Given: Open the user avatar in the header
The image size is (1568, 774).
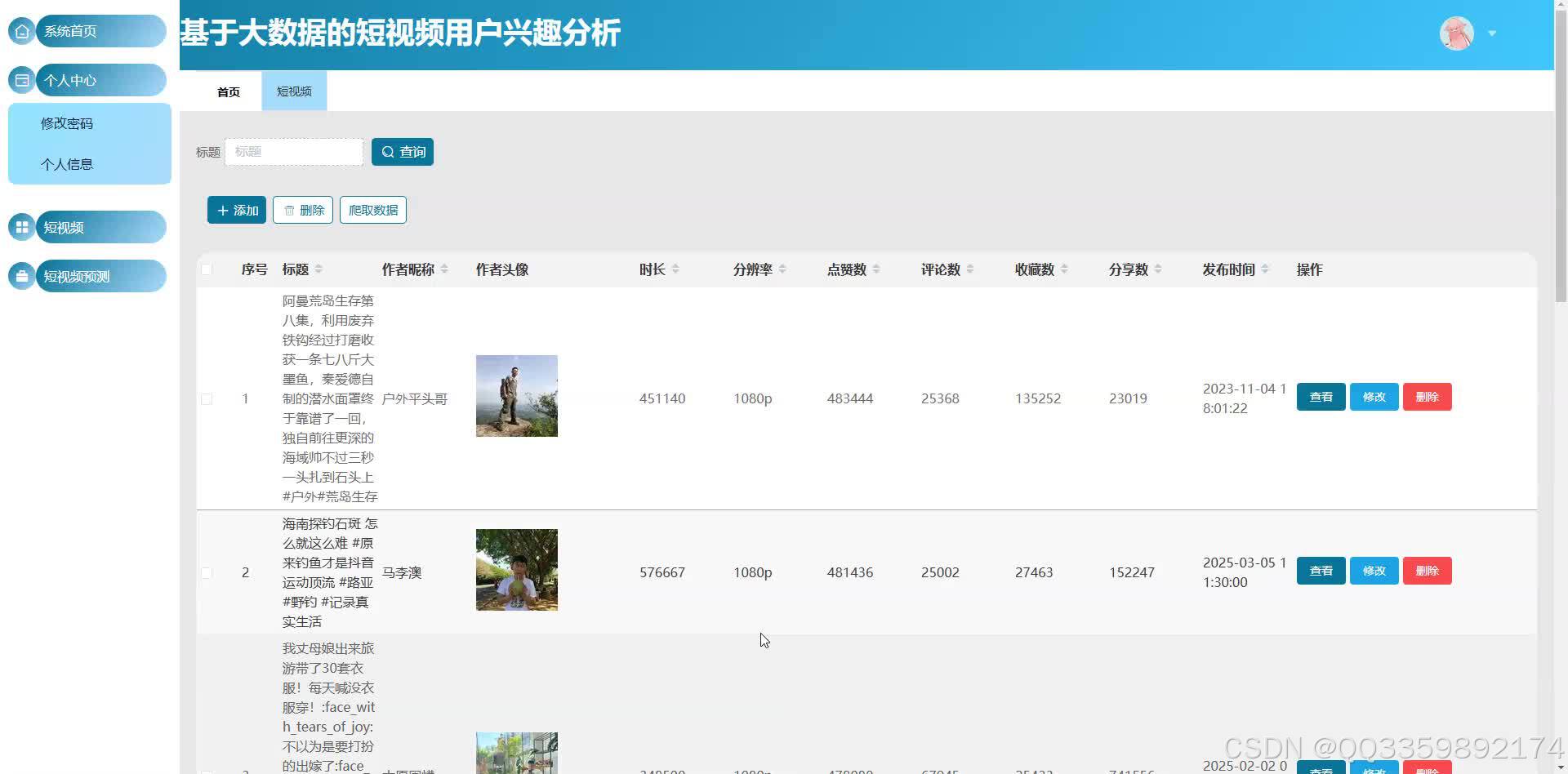Looking at the screenshot, I should pyautogui.click(x=1456, y=33).
